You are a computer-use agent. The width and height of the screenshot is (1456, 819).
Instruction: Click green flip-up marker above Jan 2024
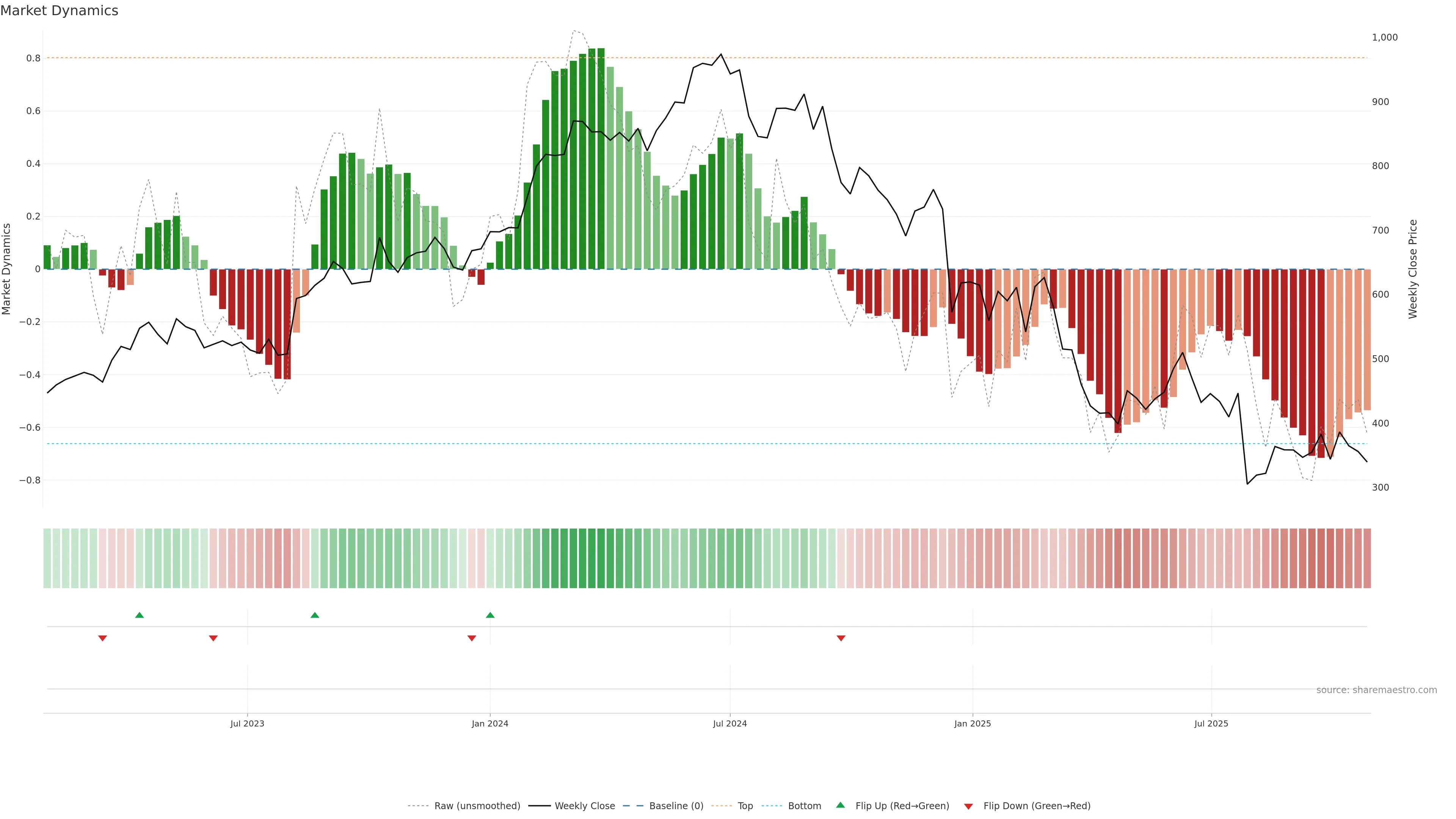(x=490, y=615)
